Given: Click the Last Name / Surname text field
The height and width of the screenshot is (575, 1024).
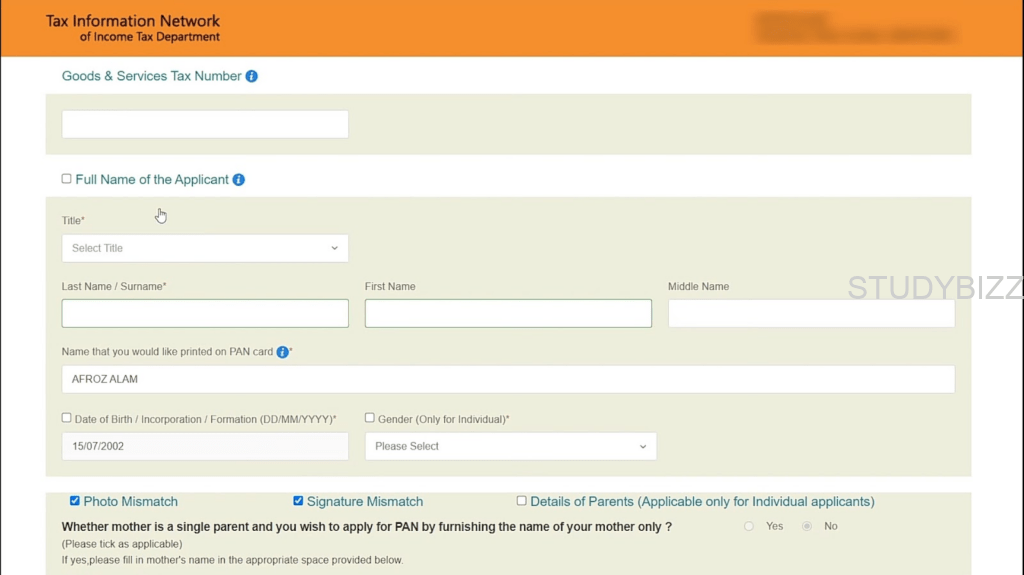Looking at the screenshot, I should [205, 313].
